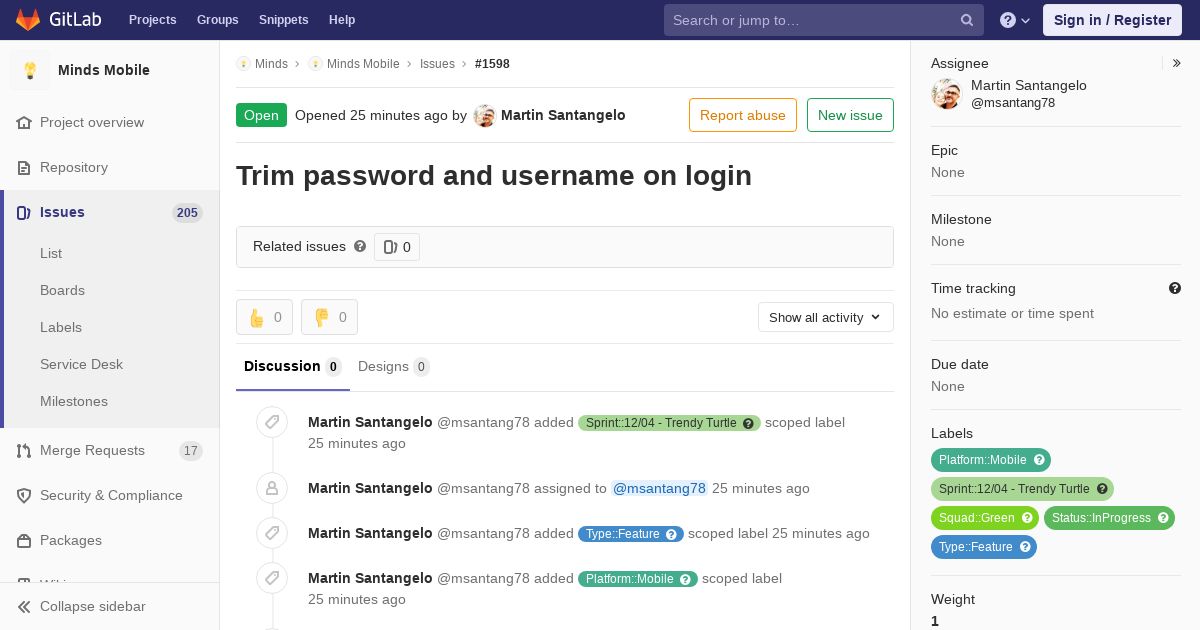1200x630 pixels.
Task: Open the Groups menu
Action: click(x=217, y=20)
